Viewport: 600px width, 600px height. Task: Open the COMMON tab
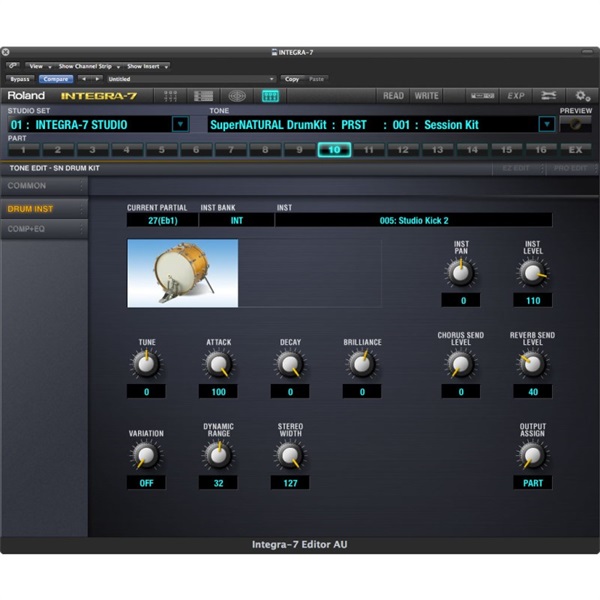44,186
